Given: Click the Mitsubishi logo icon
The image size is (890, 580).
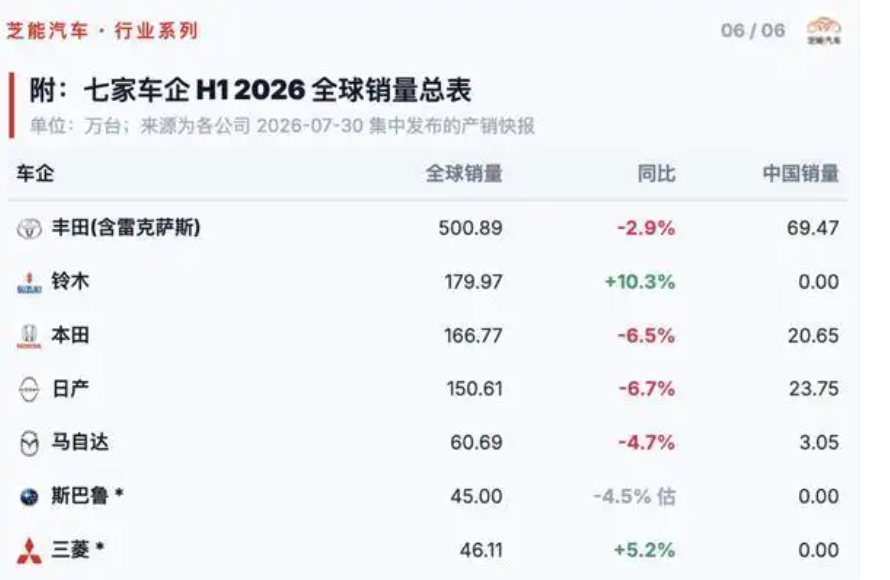Looking at the screenshot, I should point(29,550).
